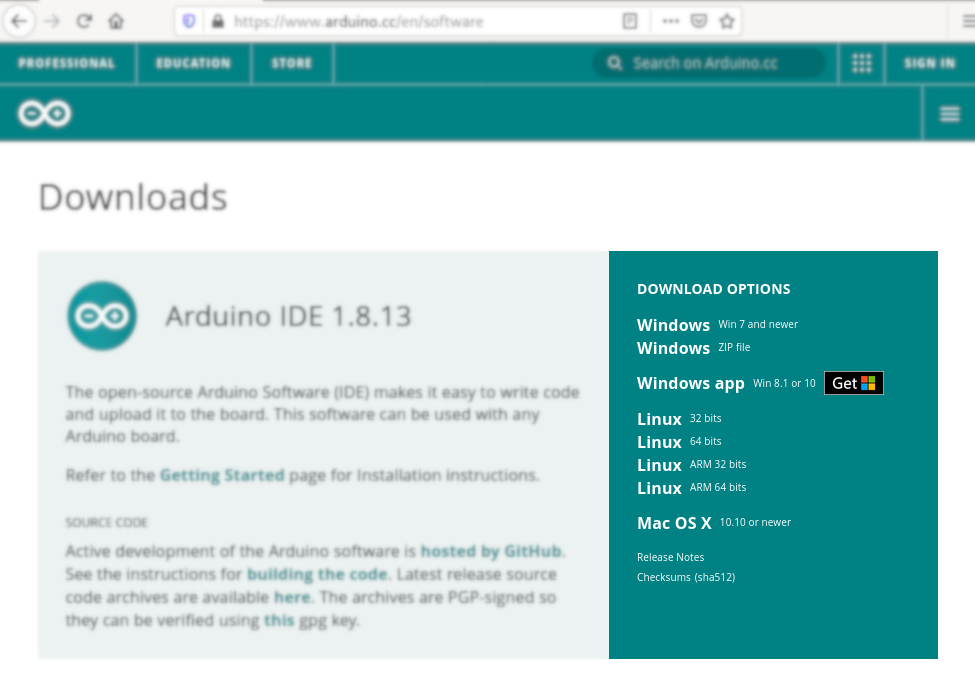Image resolution: width=975 pixels, height=679 pixels.
Task: Download the Mac OS X version
Action: [674, 523]
